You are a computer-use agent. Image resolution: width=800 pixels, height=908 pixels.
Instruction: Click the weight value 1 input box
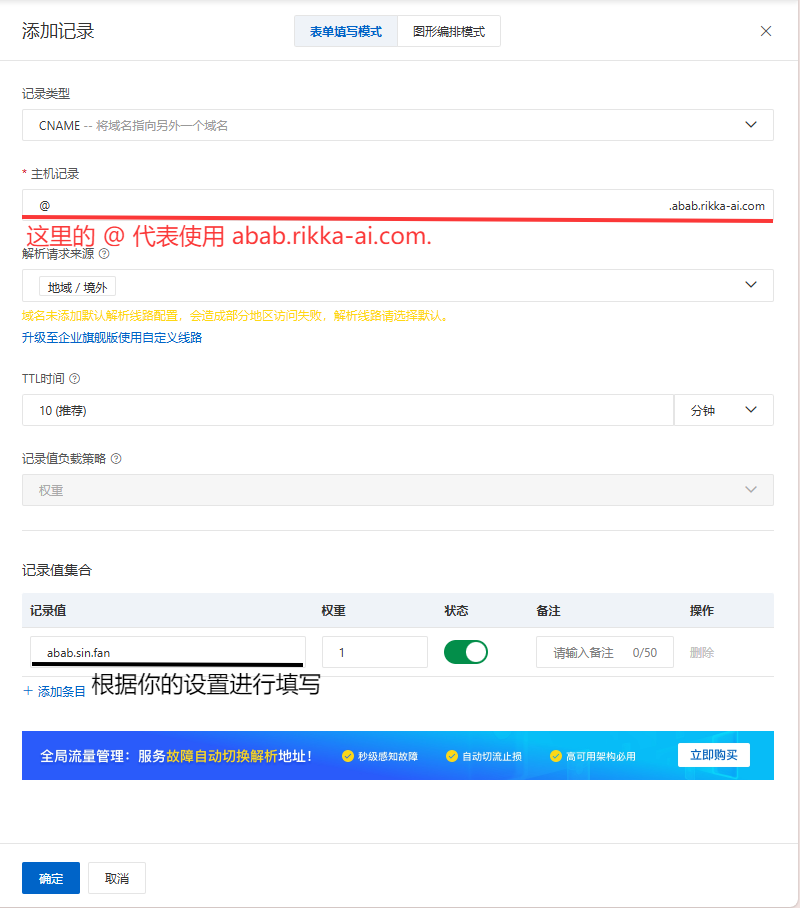pos(374,651)
